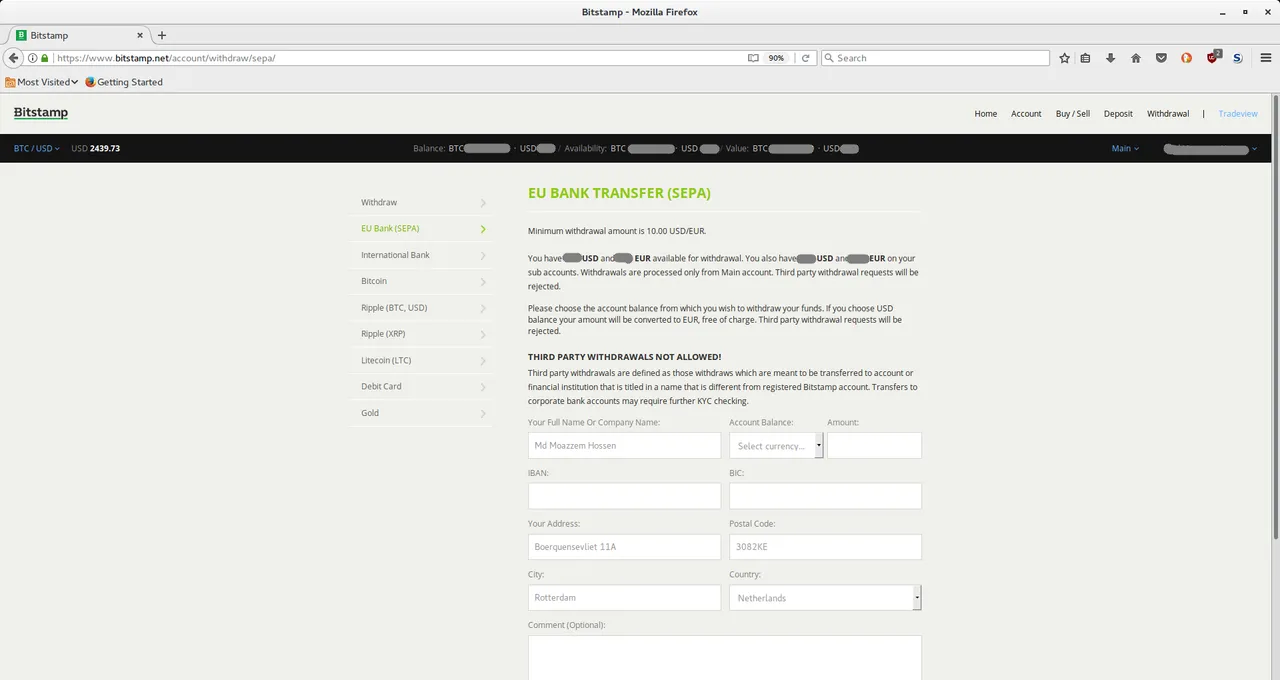Close the Bitstamp tab
The image size is (1280, 680).
(x=139, y=35)
